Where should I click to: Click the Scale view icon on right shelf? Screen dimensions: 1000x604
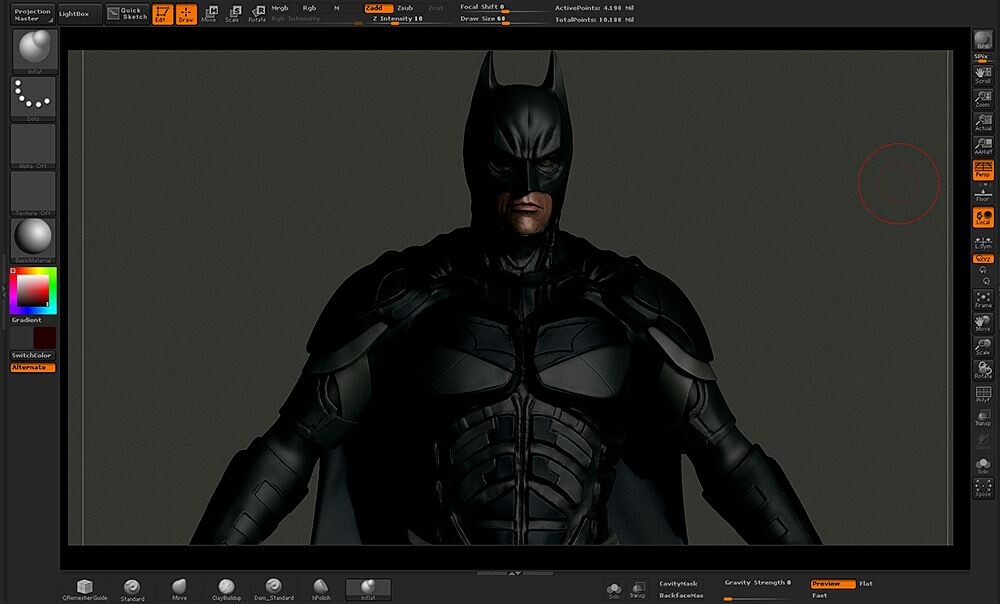point(983,347)
